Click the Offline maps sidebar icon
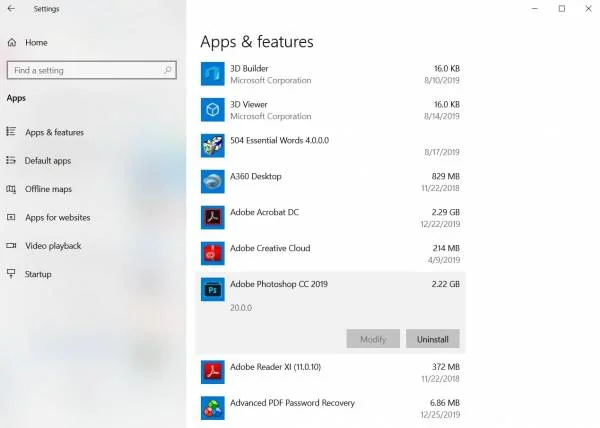Image resolution: width=600 pixels, height=428 pixels. click(11, 189)
